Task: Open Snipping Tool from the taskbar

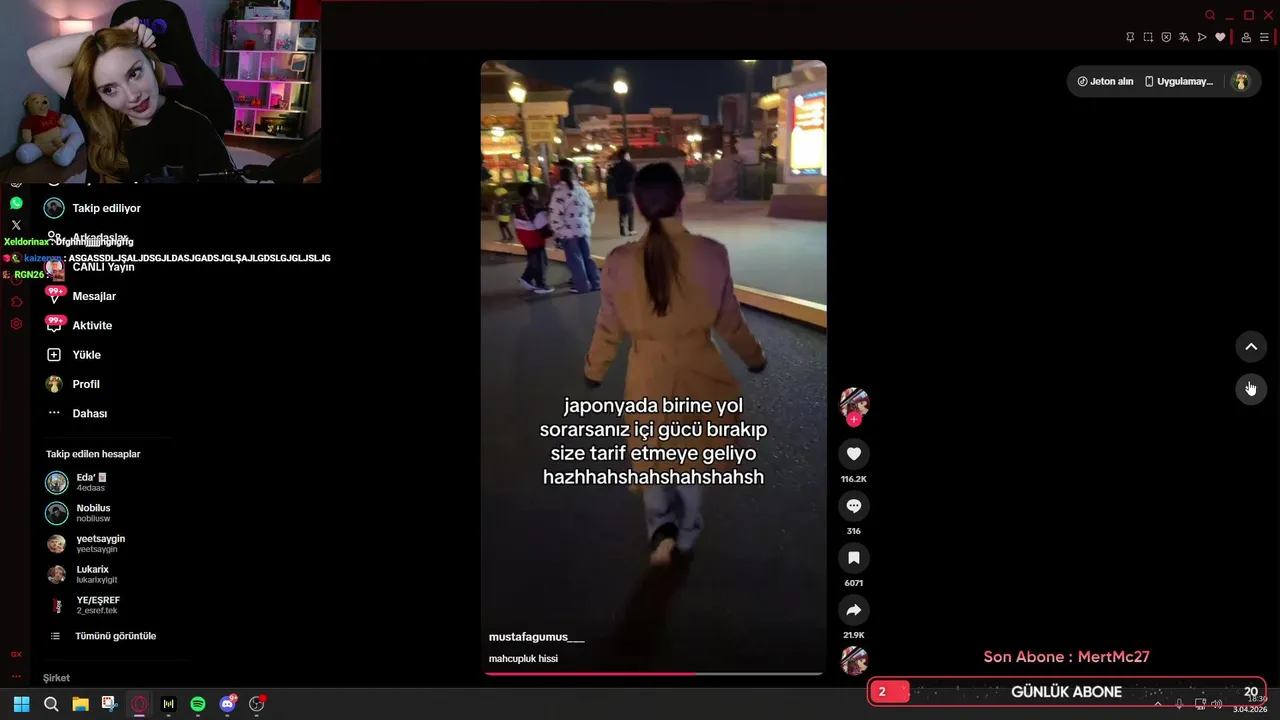Action: click(109, 704)
